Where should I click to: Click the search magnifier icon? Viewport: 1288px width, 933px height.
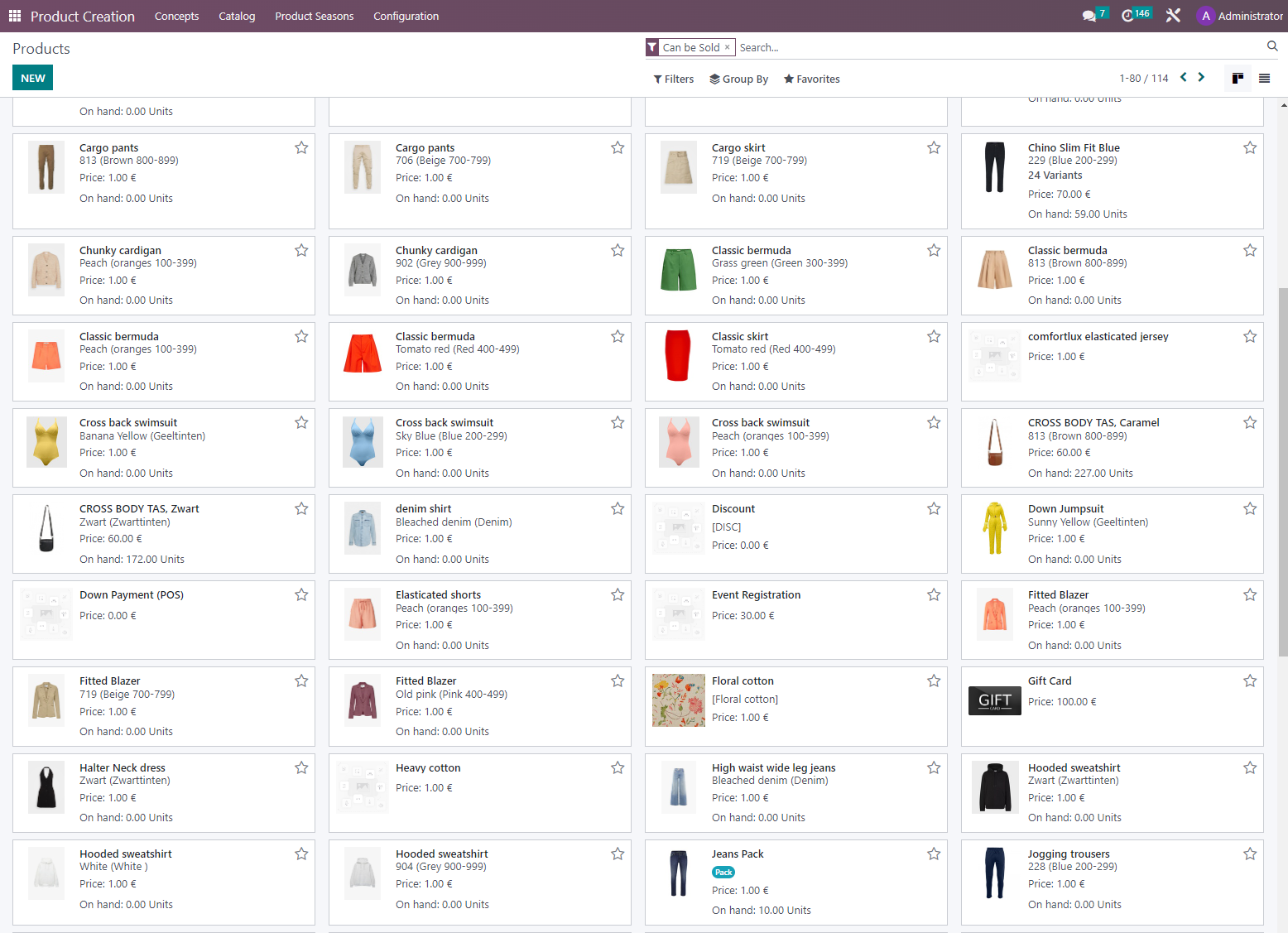pos(1272,46)
